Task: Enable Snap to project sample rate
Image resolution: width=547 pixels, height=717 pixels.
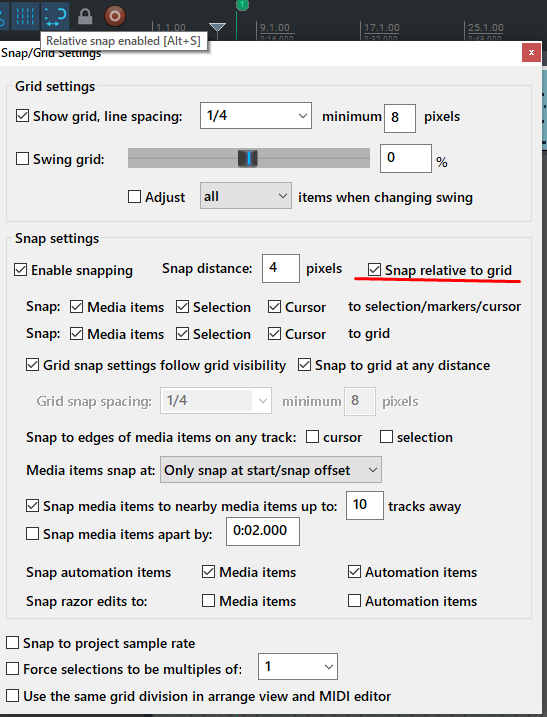Action: point(12,643)
